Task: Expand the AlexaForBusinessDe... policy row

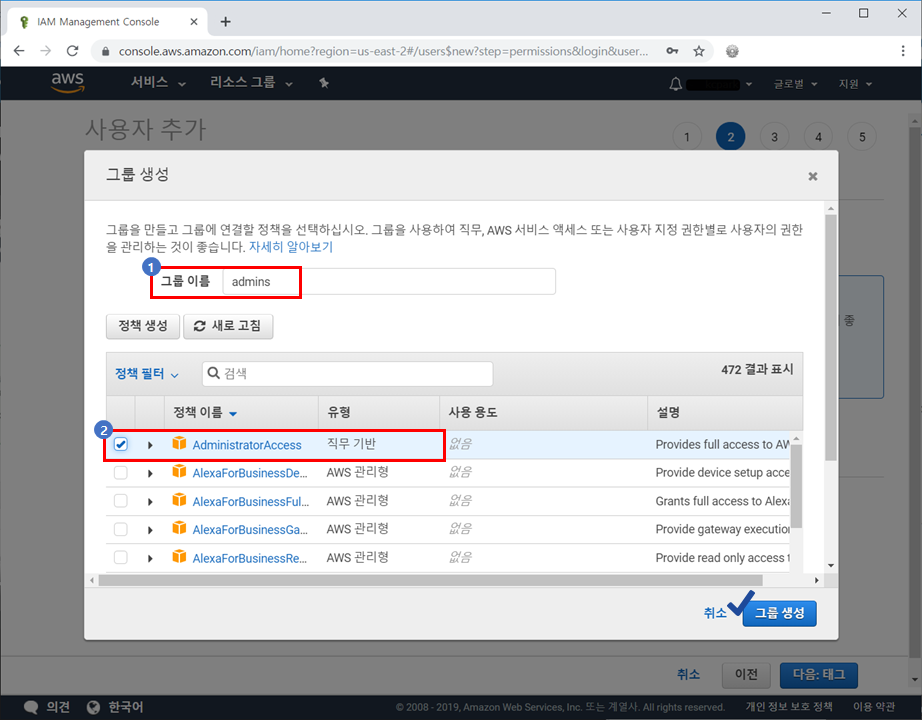Action: pyautogui.click(x=150, y=474)
